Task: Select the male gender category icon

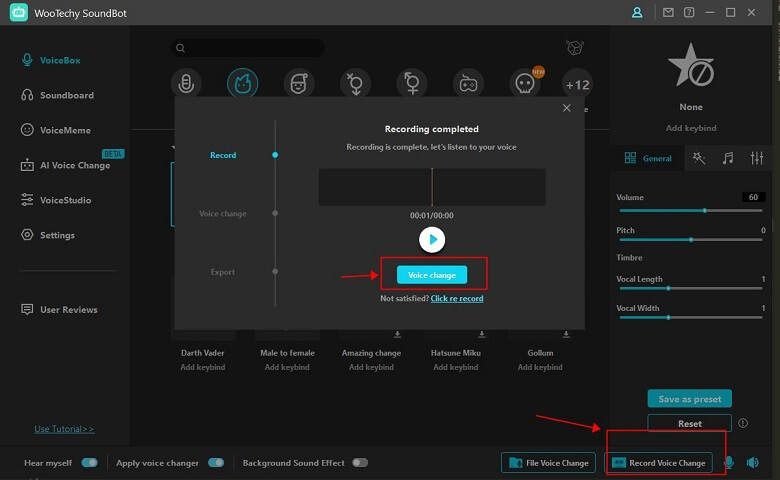Action: (x=355, y=84)
